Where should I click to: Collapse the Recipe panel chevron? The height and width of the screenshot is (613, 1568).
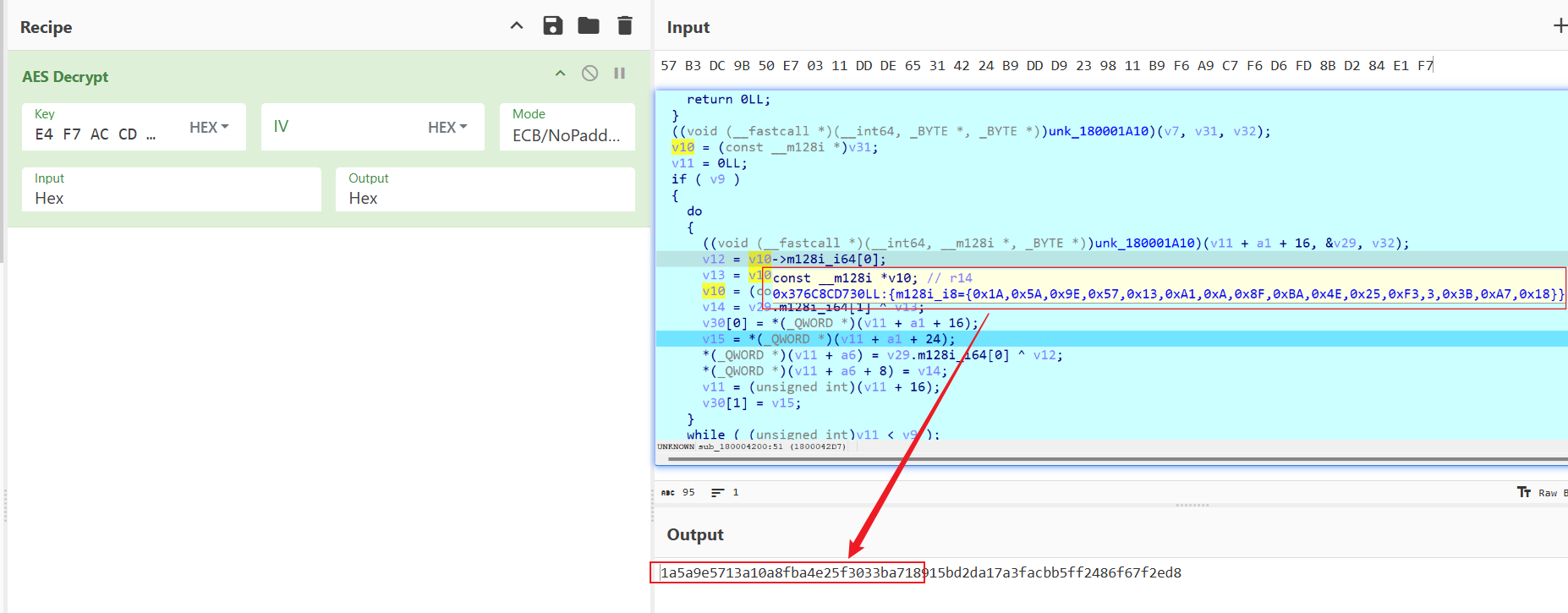point(517,26)
